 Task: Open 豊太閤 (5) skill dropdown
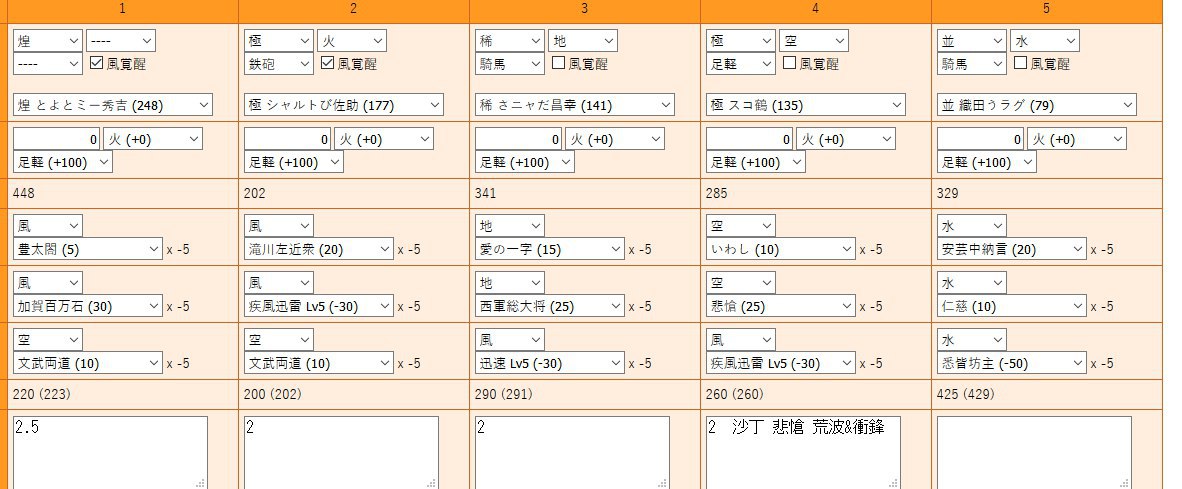coord(87,249)
